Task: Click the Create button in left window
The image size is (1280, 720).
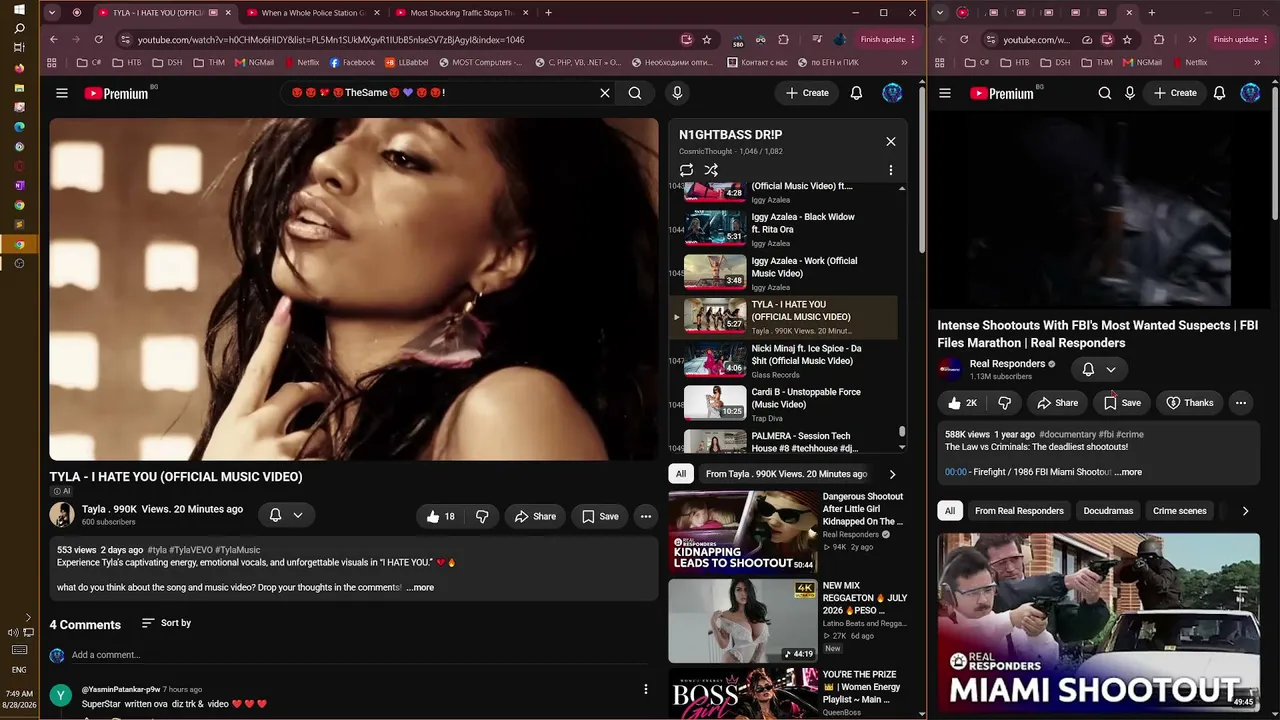Action: coord(807,93)
